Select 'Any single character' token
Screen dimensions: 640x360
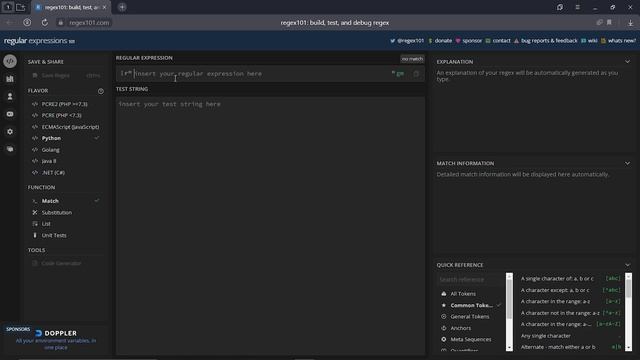coord(570,336)
